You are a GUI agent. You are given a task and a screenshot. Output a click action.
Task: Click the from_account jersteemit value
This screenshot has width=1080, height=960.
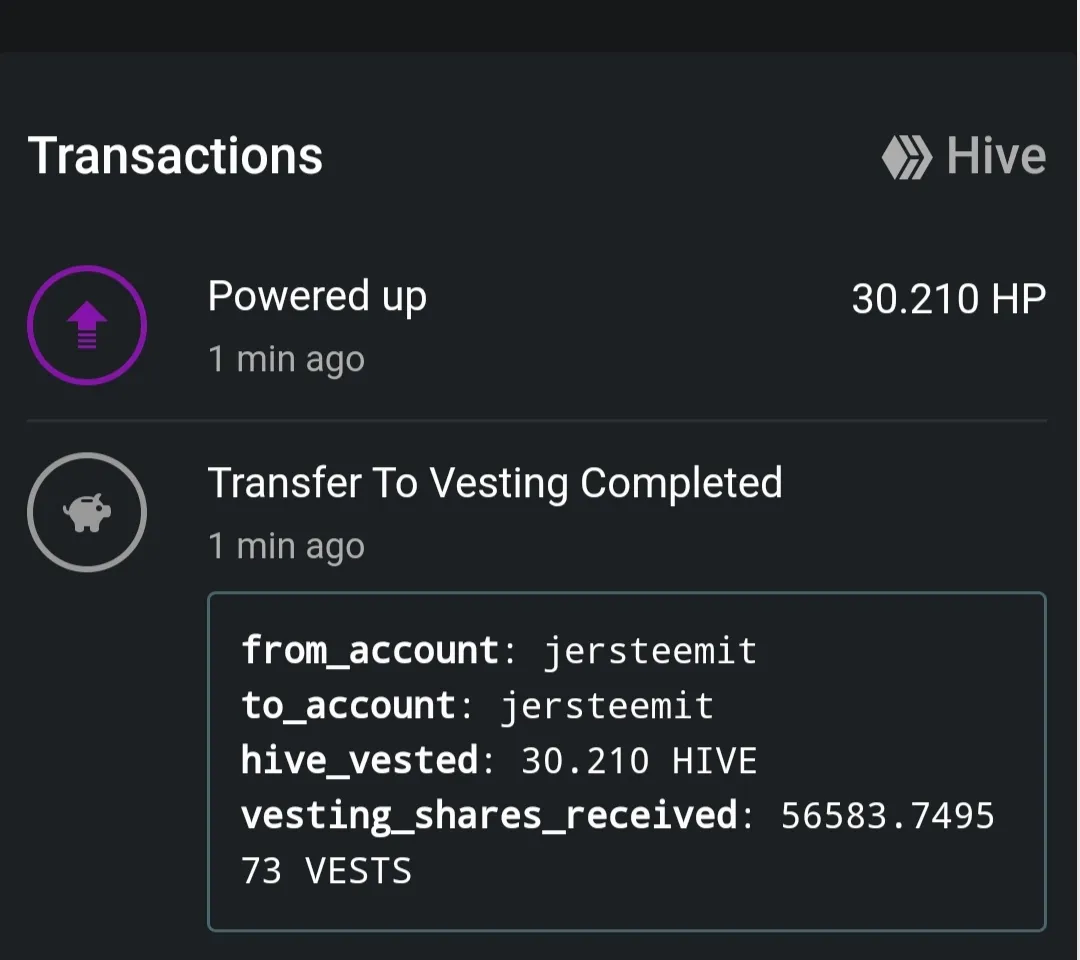[x=650, y=651]
